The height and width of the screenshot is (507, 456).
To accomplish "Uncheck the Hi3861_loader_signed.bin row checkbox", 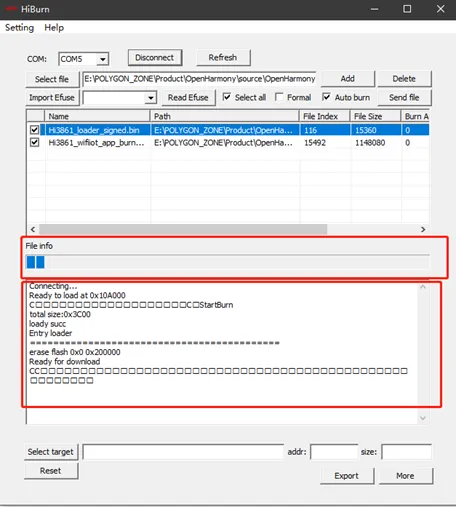I will point(34,130).
